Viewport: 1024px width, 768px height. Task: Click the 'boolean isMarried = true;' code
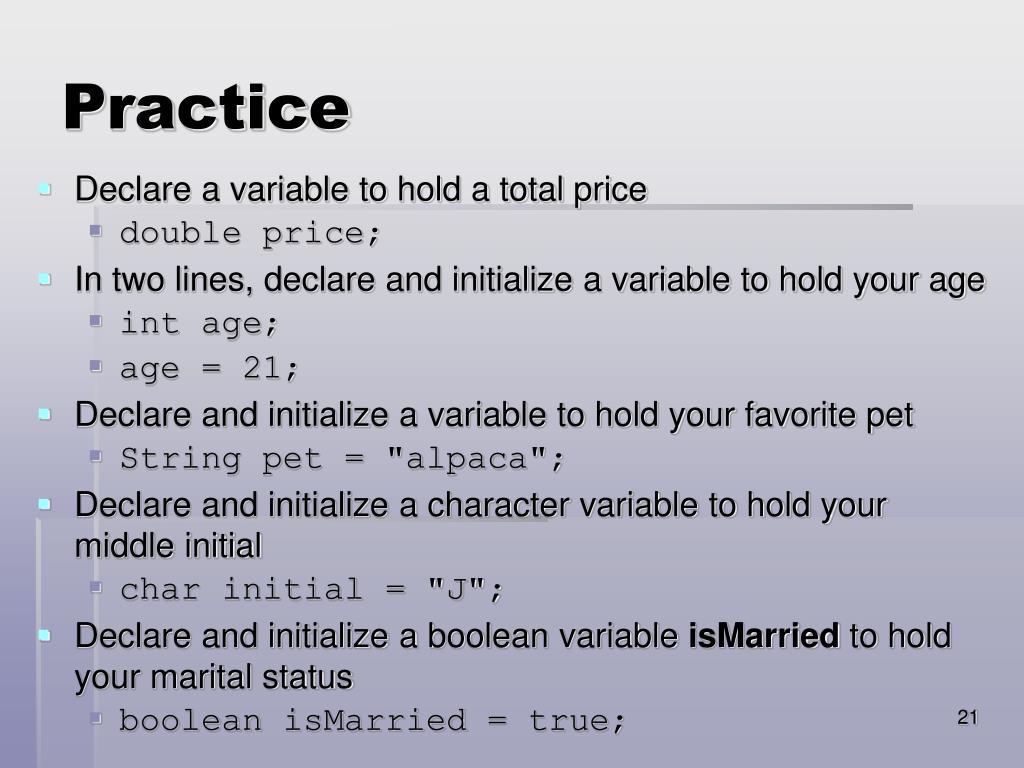point(372,721)
